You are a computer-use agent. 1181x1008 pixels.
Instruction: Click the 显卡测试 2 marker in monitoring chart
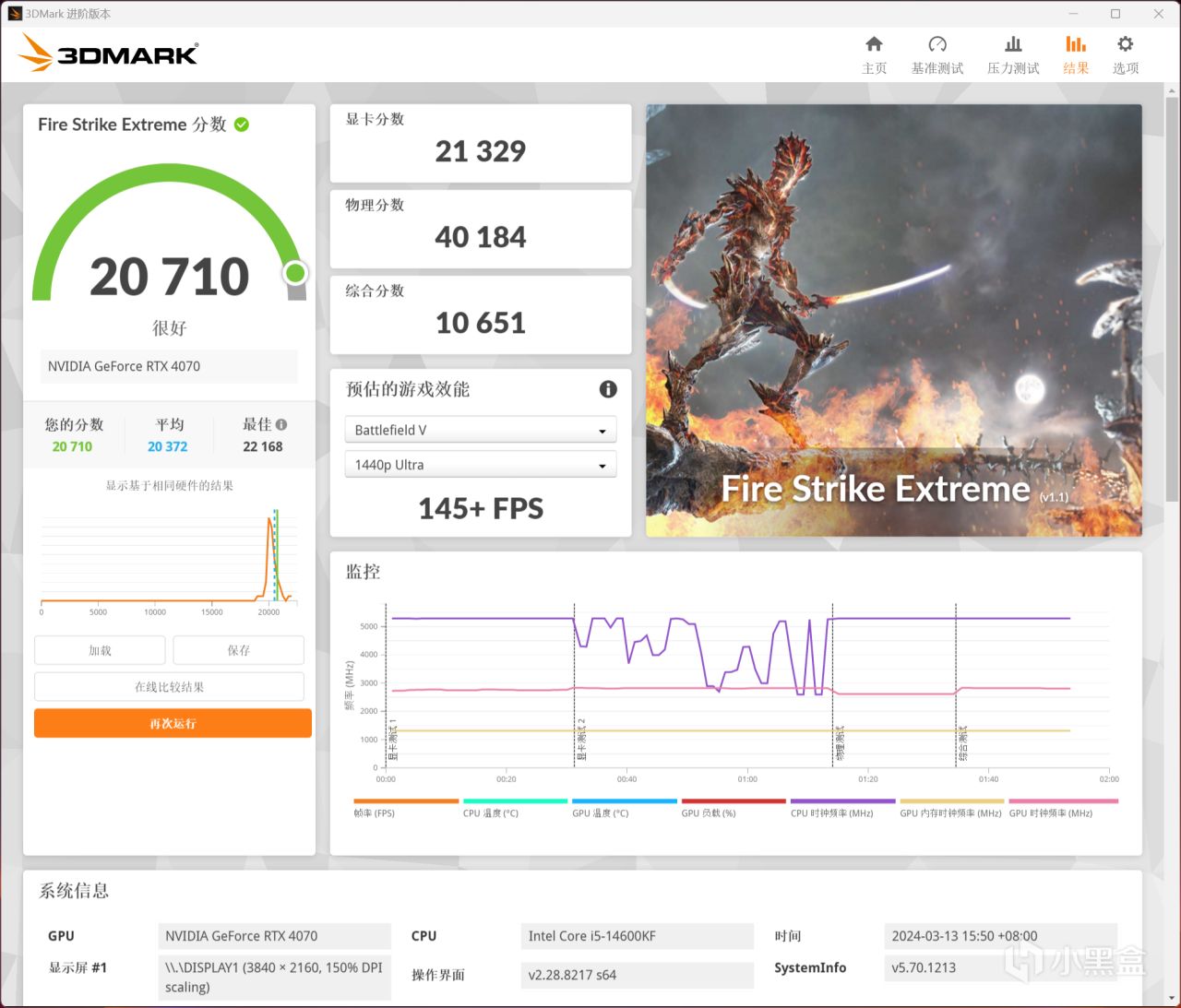(581, 740)
